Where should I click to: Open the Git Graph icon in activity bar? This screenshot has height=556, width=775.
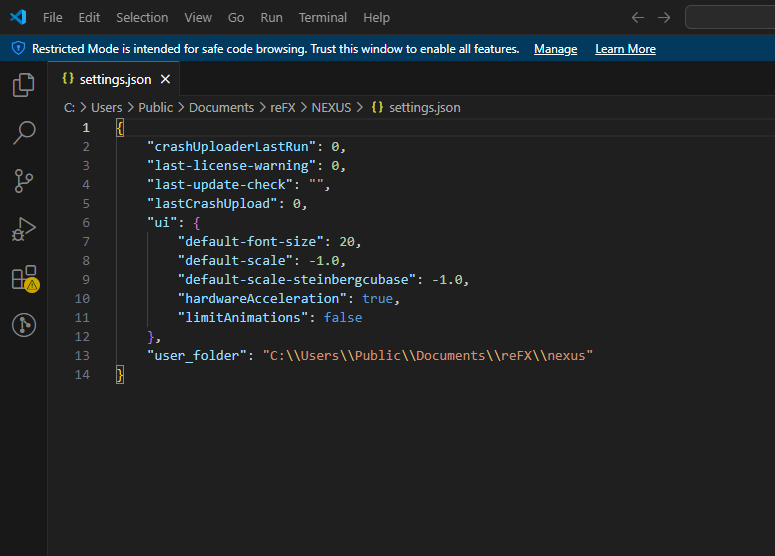24,325
